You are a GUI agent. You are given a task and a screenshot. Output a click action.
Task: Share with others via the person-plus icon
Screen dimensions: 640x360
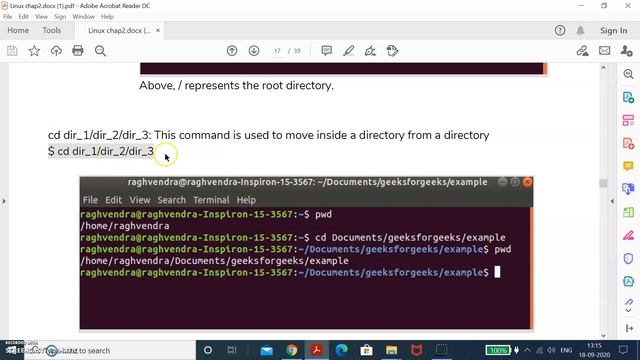pyautogui.click(x=626, y=51)
